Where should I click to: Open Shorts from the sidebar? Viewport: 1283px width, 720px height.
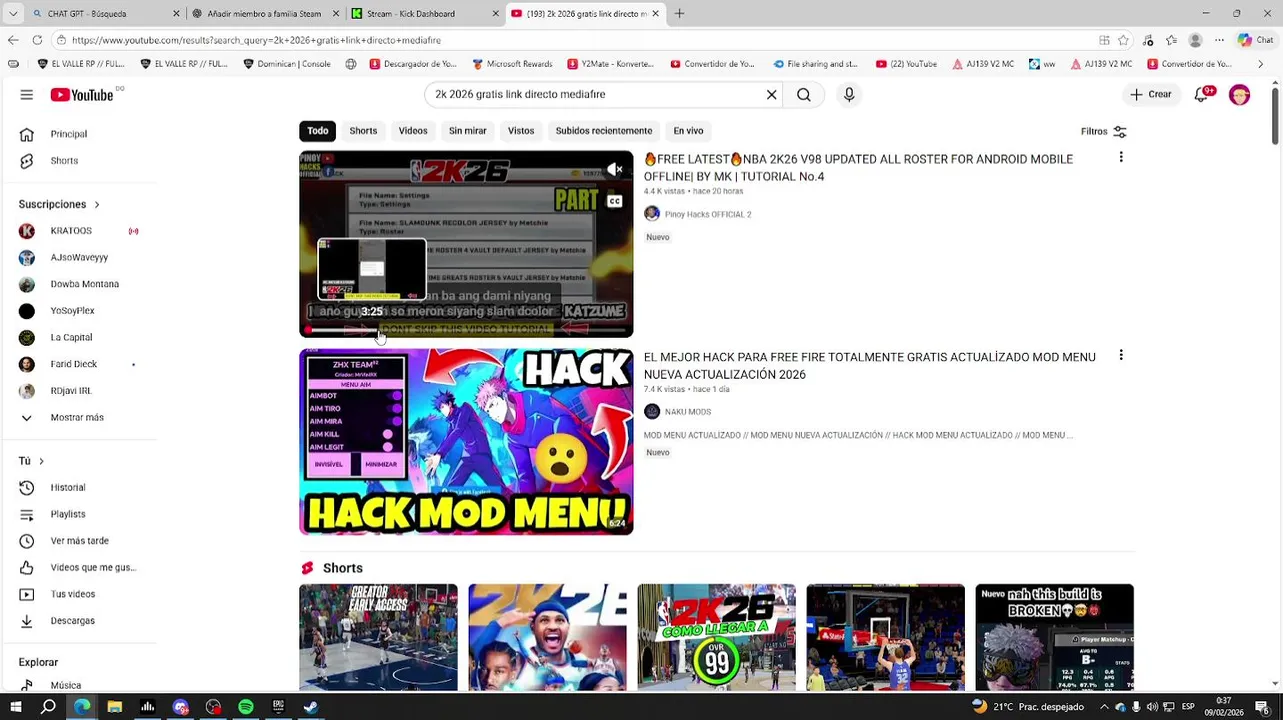64,160
